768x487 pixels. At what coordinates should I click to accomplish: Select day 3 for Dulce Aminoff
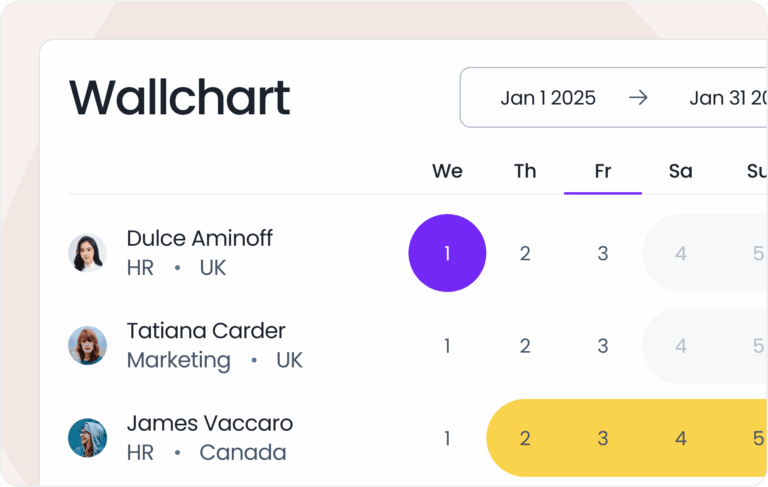click(x=603, y=253)
